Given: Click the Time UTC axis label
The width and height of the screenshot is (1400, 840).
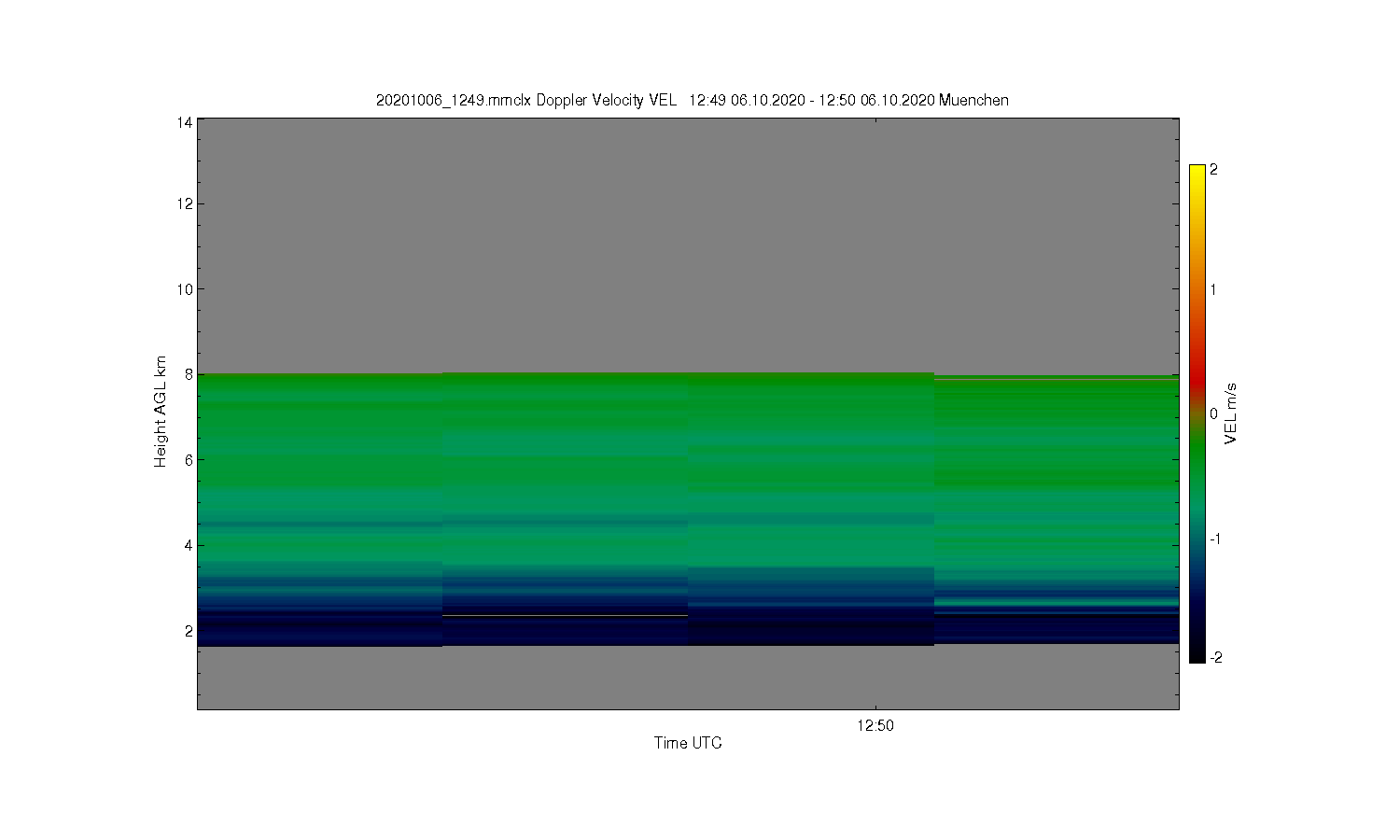Looking at the screenshot, I should [x=688, y=743].
